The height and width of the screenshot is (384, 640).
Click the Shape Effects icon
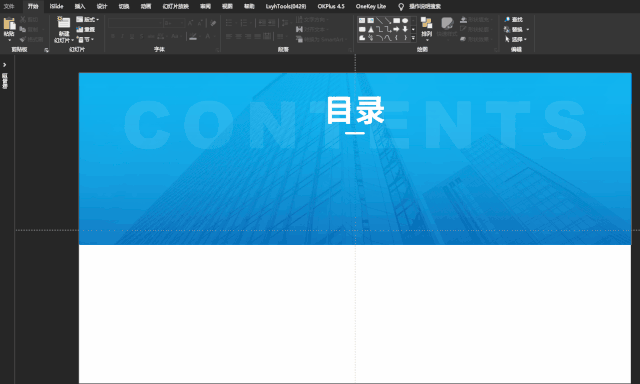pyautogui.click(x=463, y=39)
